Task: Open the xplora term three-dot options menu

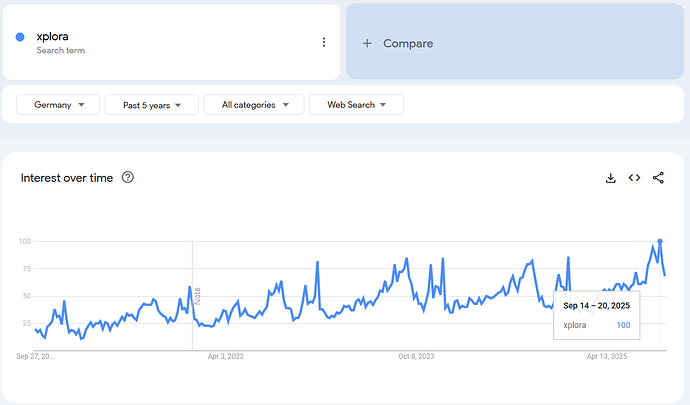Action: point(323,42)
